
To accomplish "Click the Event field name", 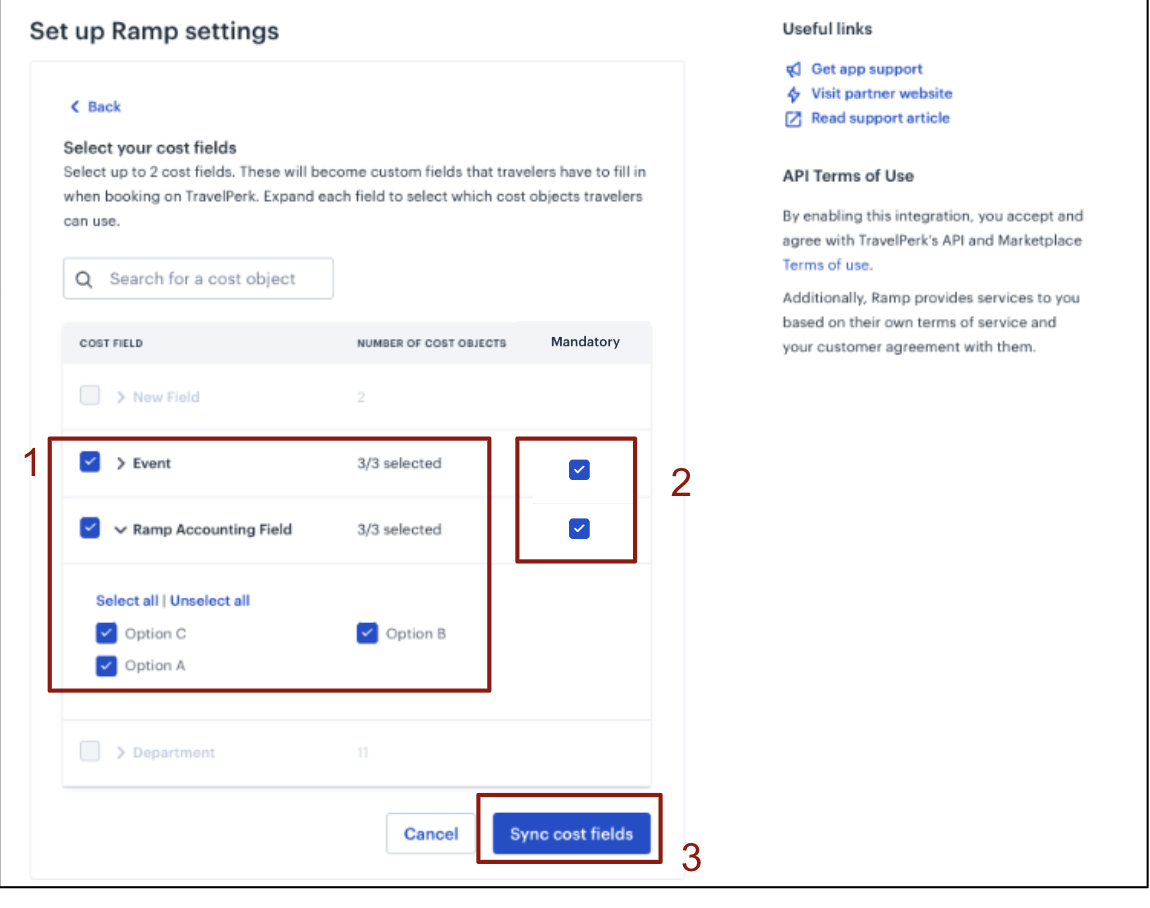I will [152, 464].
